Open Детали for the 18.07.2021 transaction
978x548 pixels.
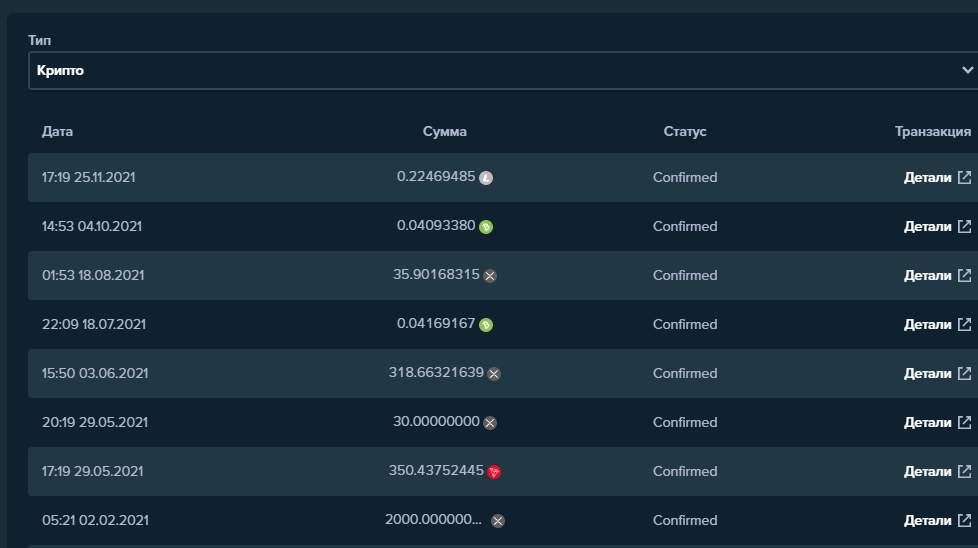pos(928,324)
